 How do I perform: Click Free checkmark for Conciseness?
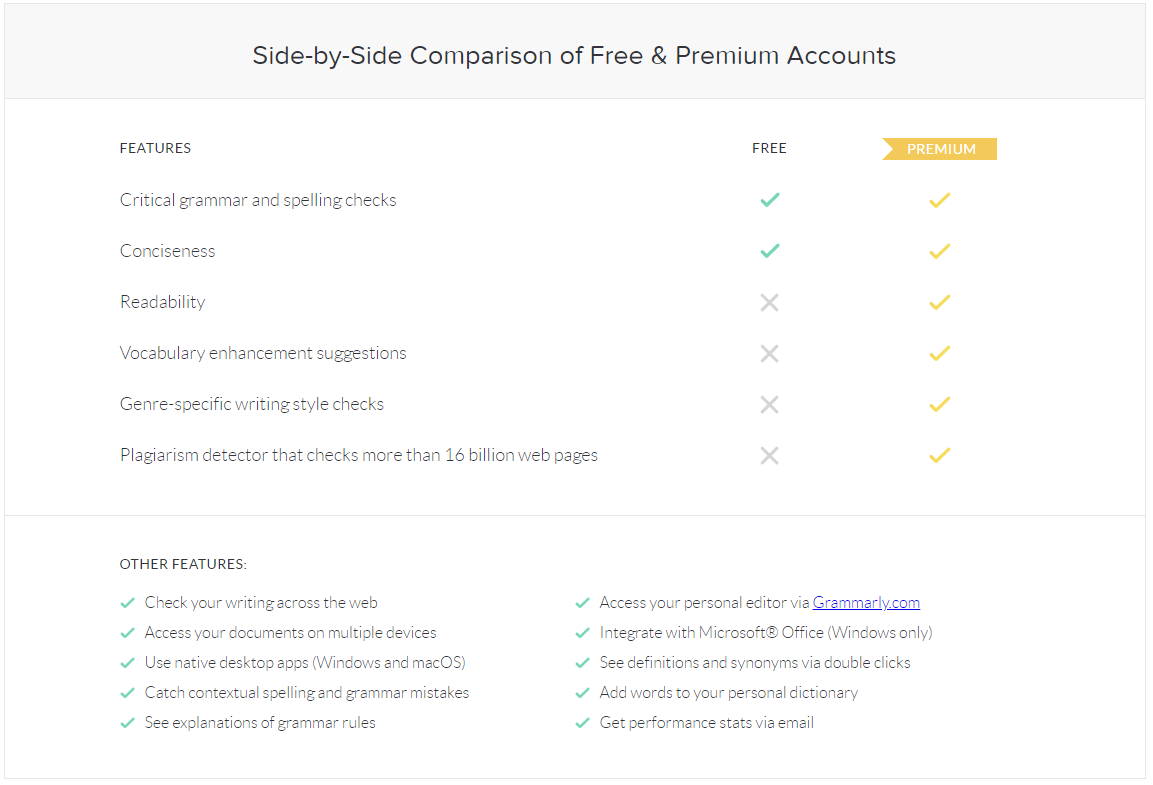[x=769, y=251]
